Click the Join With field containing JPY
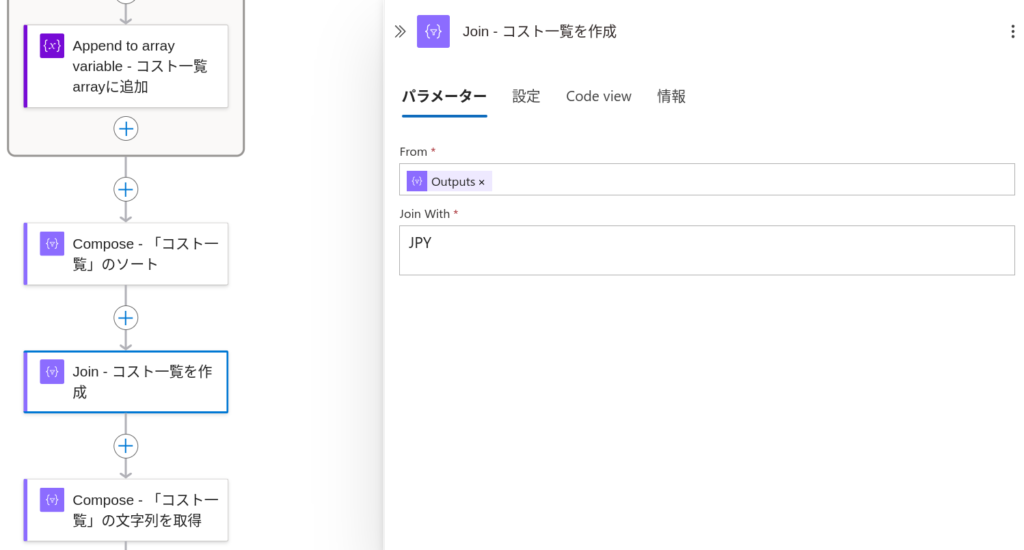Viewport: 1024px width, 550px height. pos(707,250)
